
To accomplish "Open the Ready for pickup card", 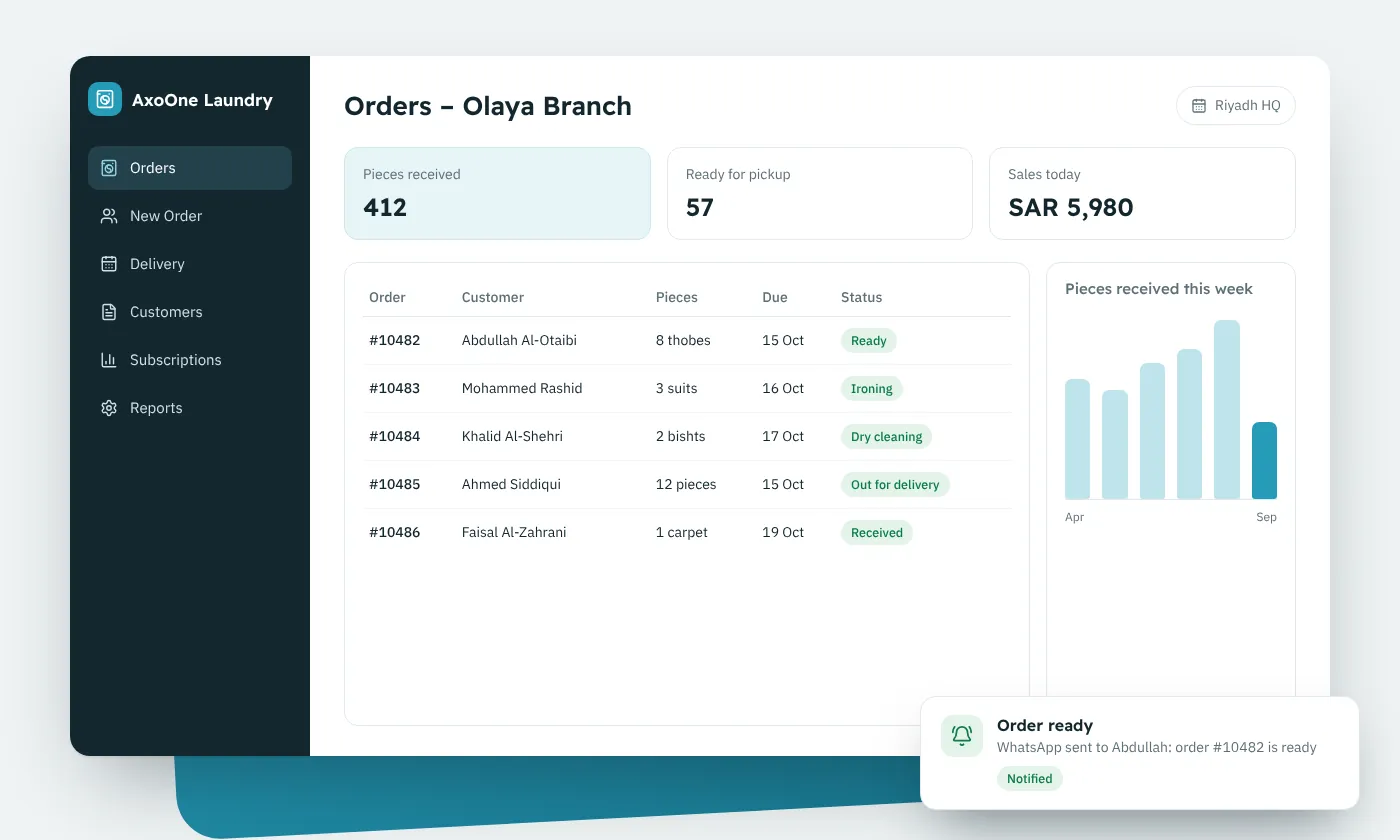I will click(x=820, y=193).
